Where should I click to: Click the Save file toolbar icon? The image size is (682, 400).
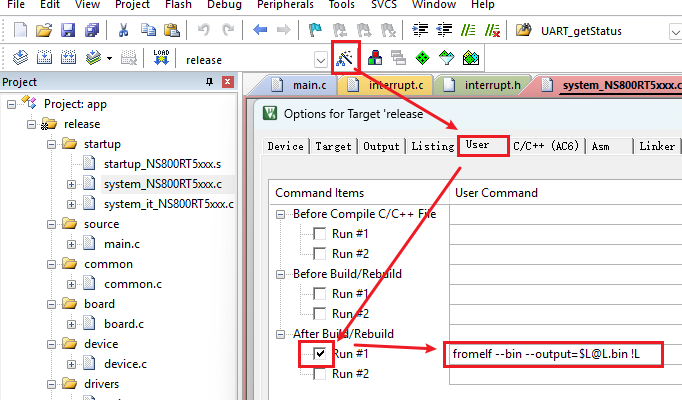click(x=68, y=30)
